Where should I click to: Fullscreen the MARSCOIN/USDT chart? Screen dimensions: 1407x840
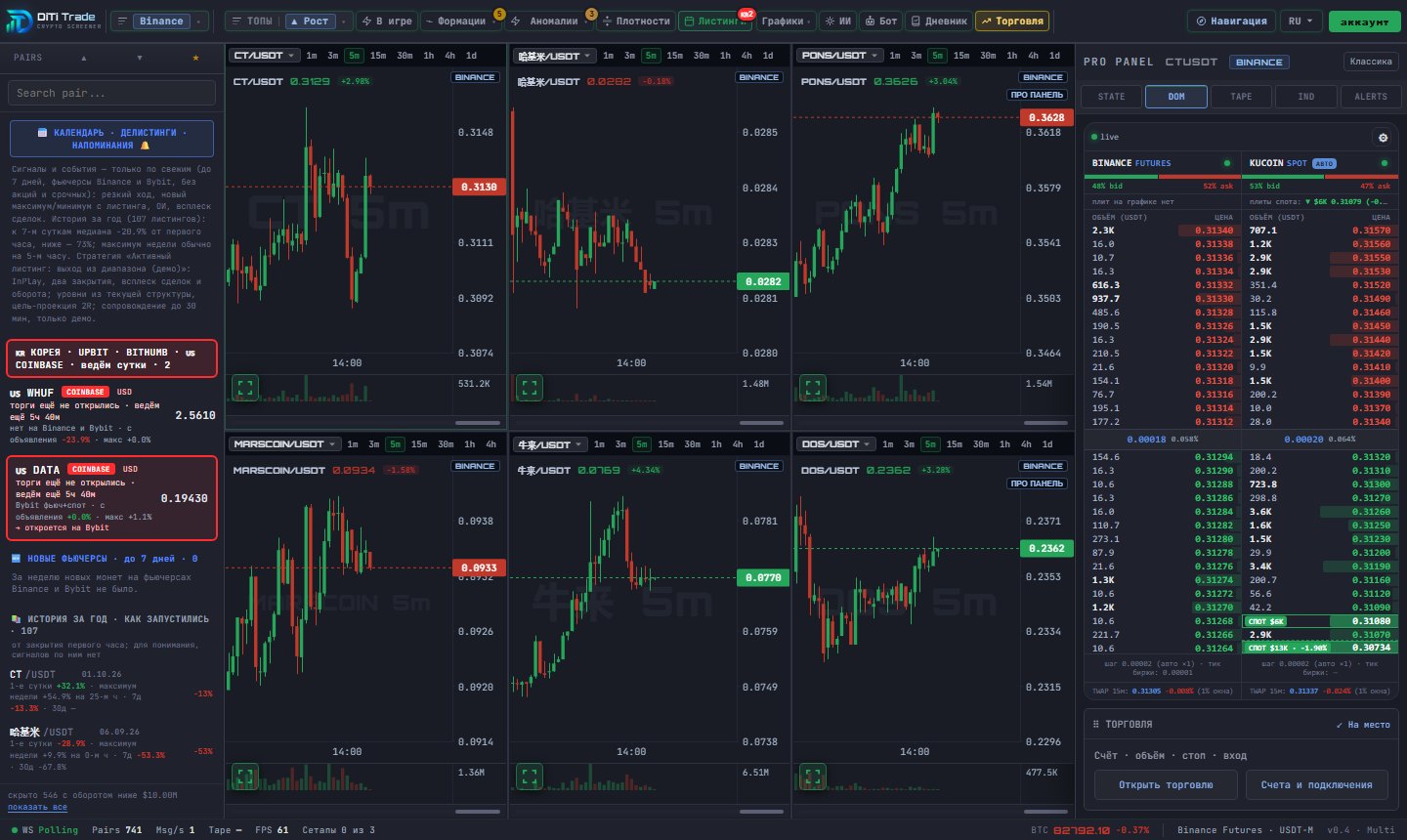pyautogui.click(x=245, y=777)
